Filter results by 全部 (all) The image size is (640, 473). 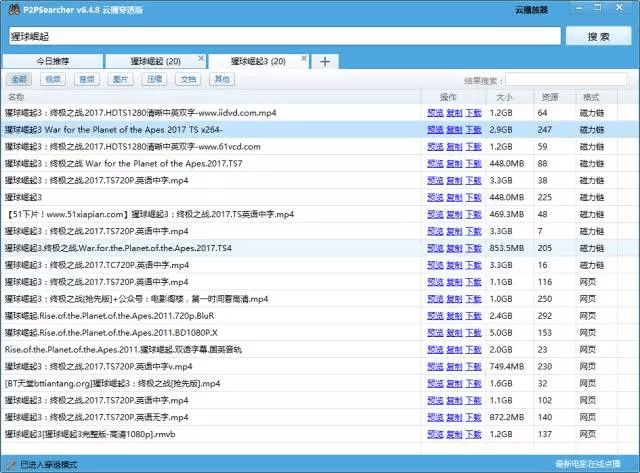pyautogui.click(x=19, y=79)
